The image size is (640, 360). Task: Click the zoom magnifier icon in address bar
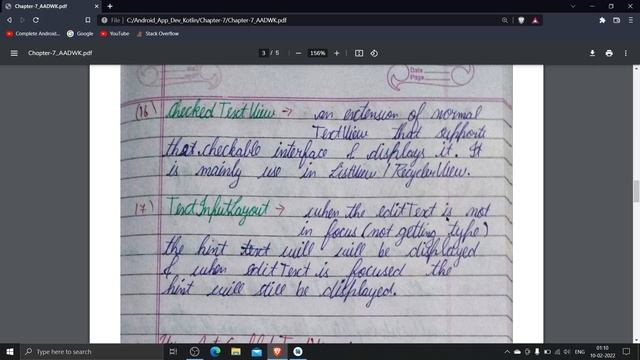[x=505, y=20]
